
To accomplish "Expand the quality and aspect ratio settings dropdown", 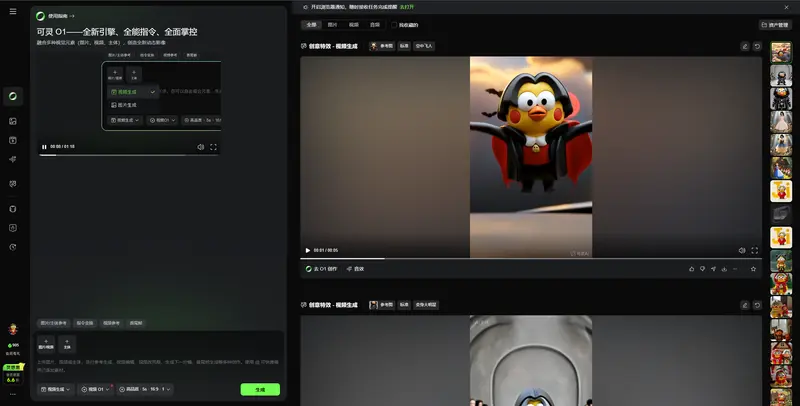I will click(x=148, y=389).
